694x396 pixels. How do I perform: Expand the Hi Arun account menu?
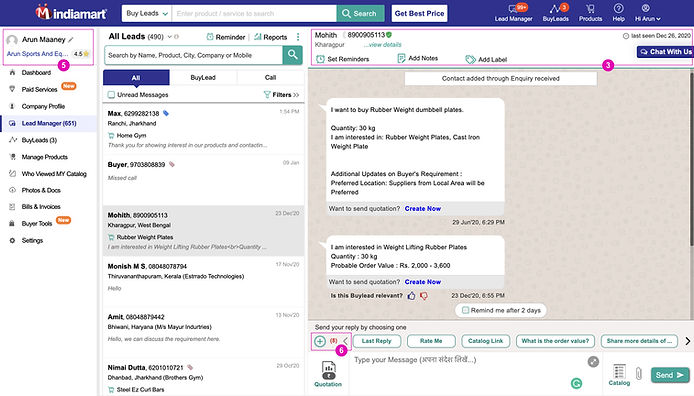click(x=648, y=13)
